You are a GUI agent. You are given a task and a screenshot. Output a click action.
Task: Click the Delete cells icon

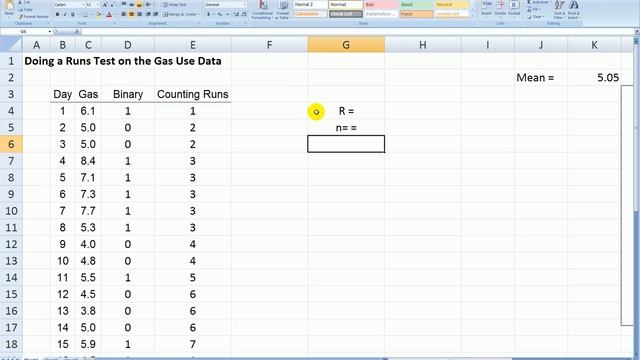500,9
